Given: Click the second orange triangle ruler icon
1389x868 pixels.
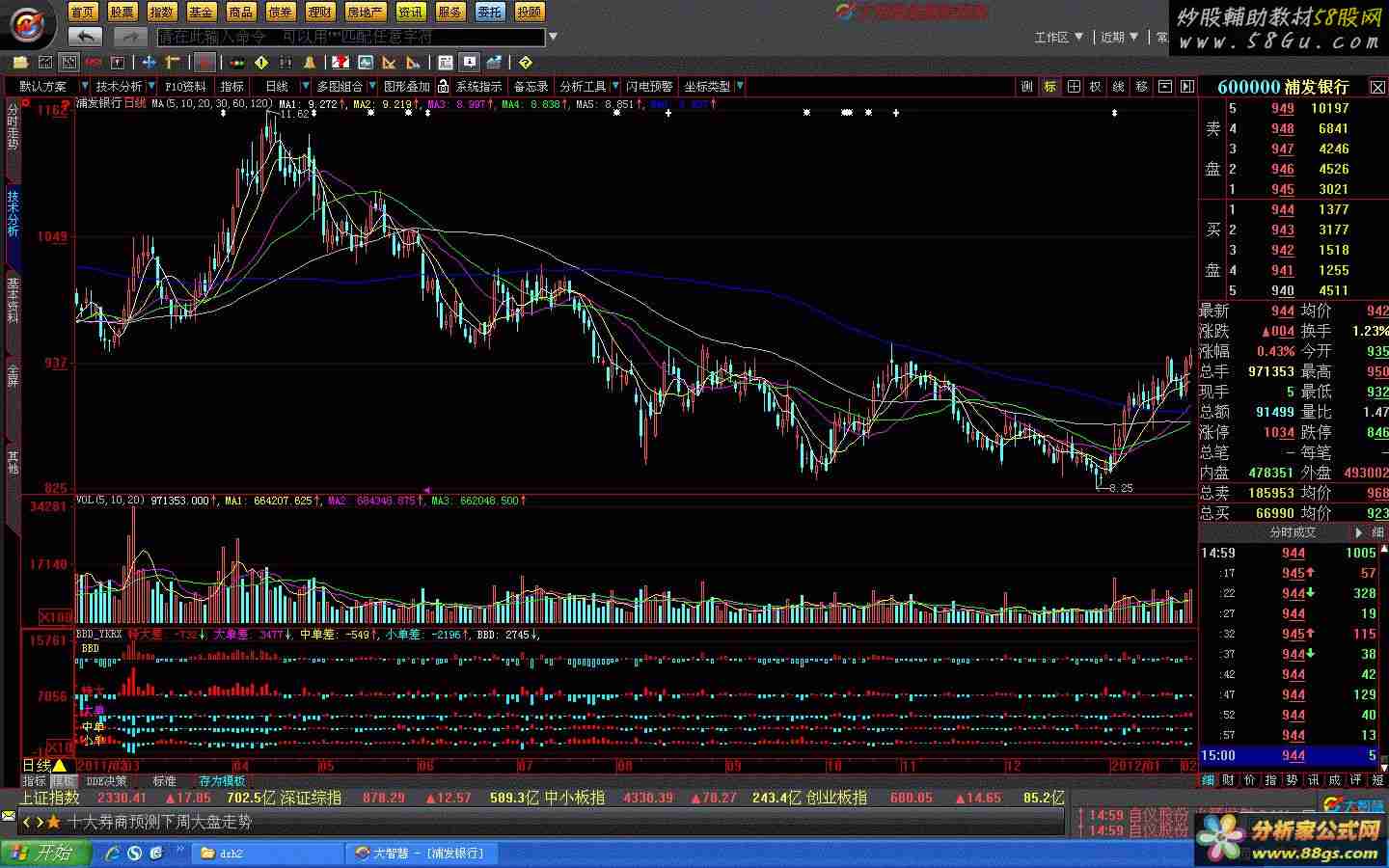Looking at the screenshot, I should (414, 63).
